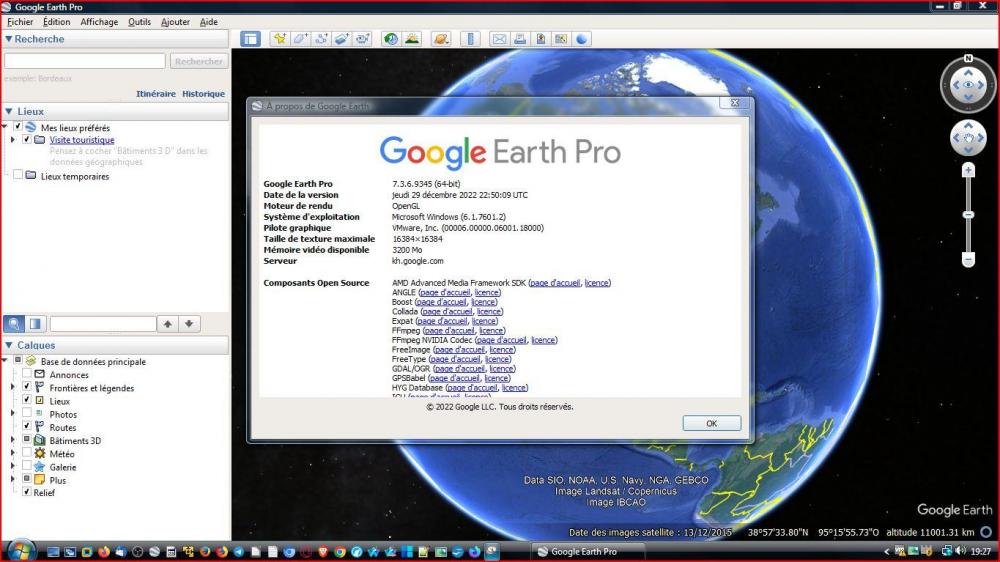Screen dimensions: 1000x562
Task: Open the Historique link in search panel
Action: pyautogui.click(x=203, y=94)
